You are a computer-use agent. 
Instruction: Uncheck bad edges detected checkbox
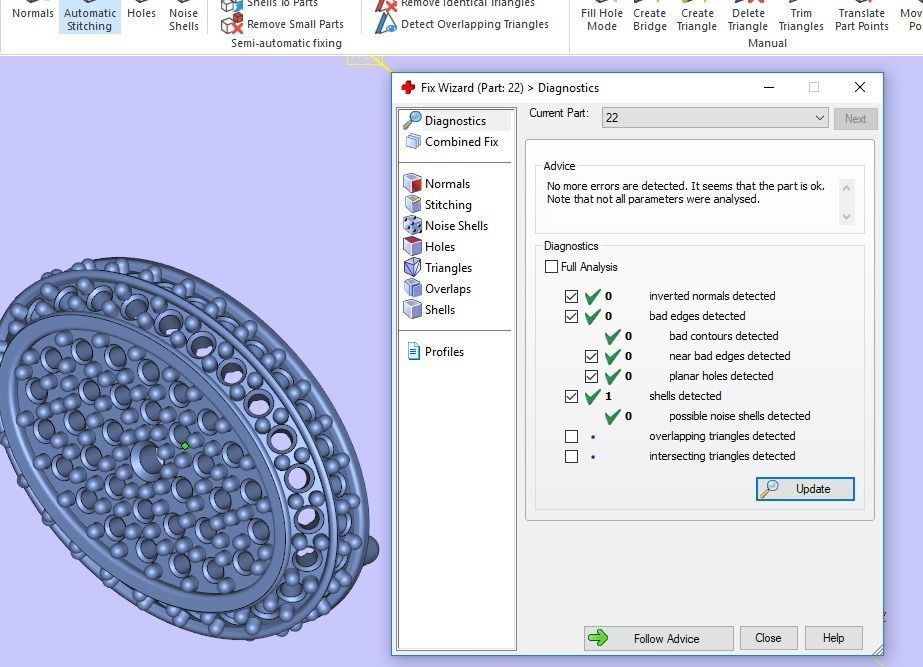point(571,316)
